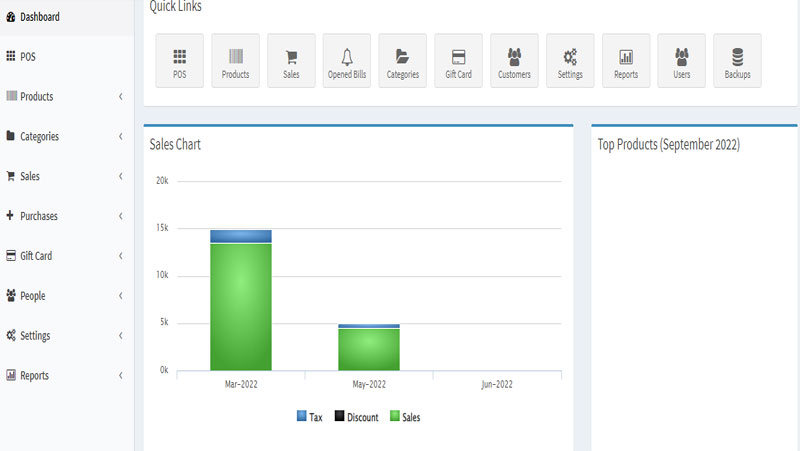800x451 pixels.
Task: Toggle the Tax series in chart legend
Action: click(309, 417)
